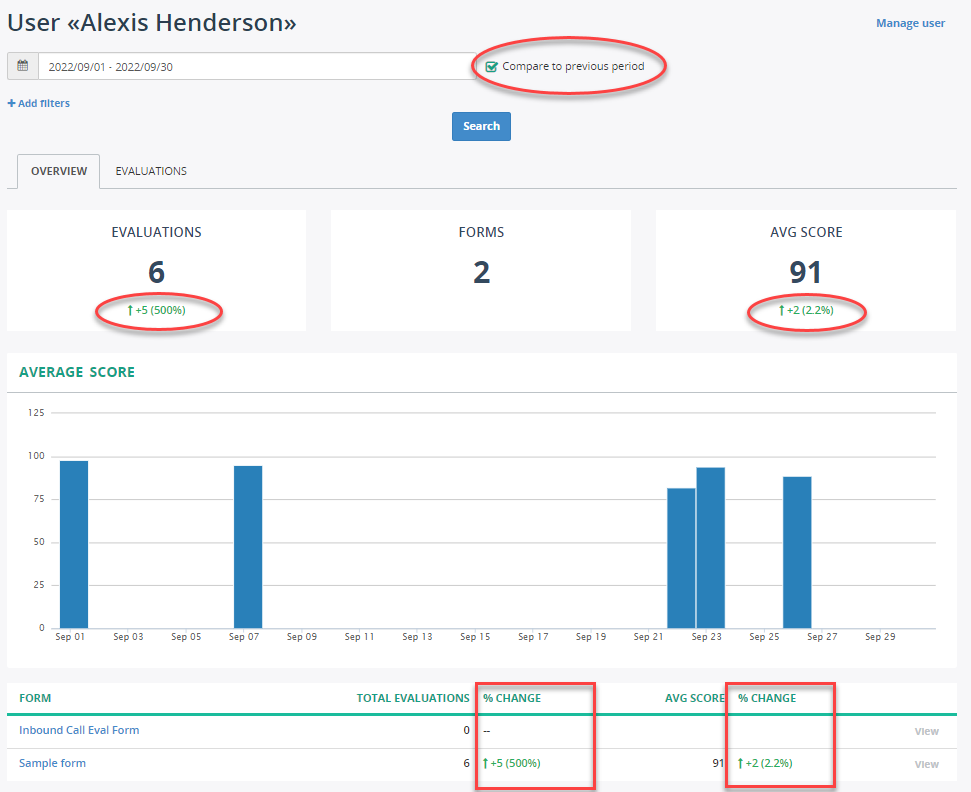Open the Inbound Call Eval Form link

pos(79,730)
